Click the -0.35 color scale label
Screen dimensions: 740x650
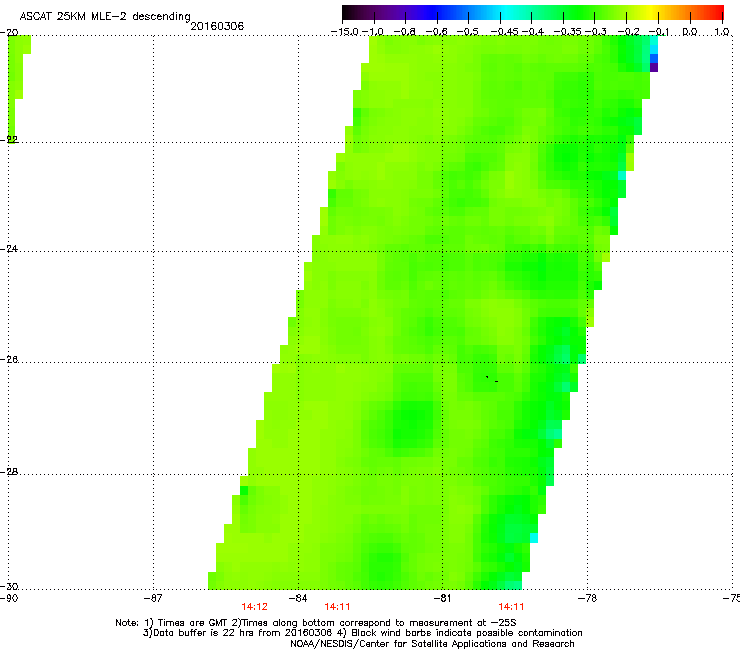click(x=568, y=32)
